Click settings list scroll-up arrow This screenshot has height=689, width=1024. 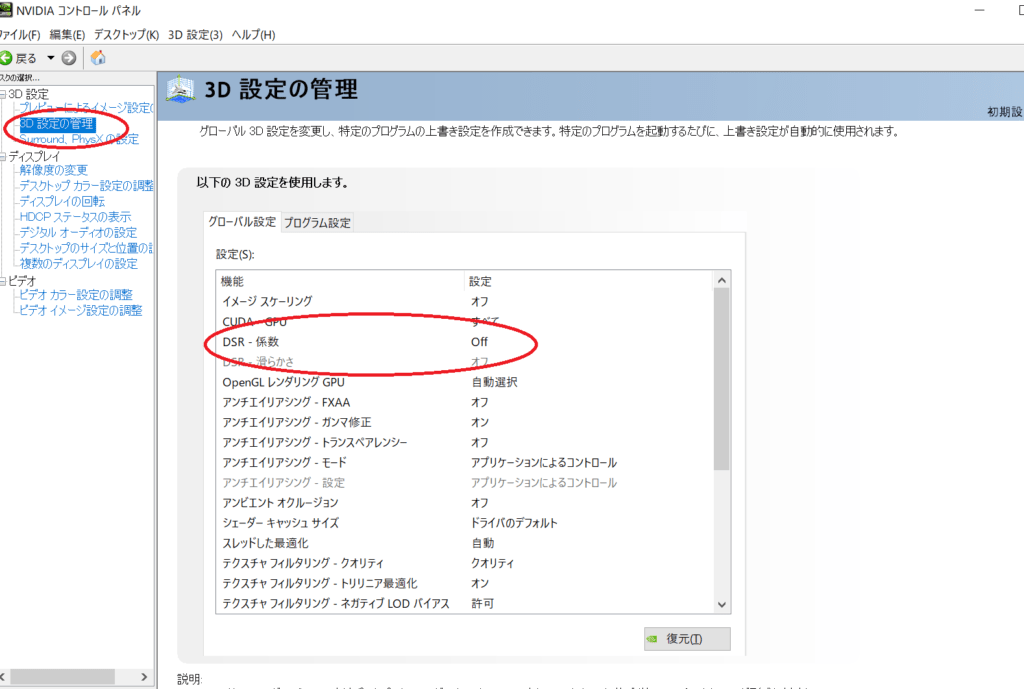(x=722, y=280)
